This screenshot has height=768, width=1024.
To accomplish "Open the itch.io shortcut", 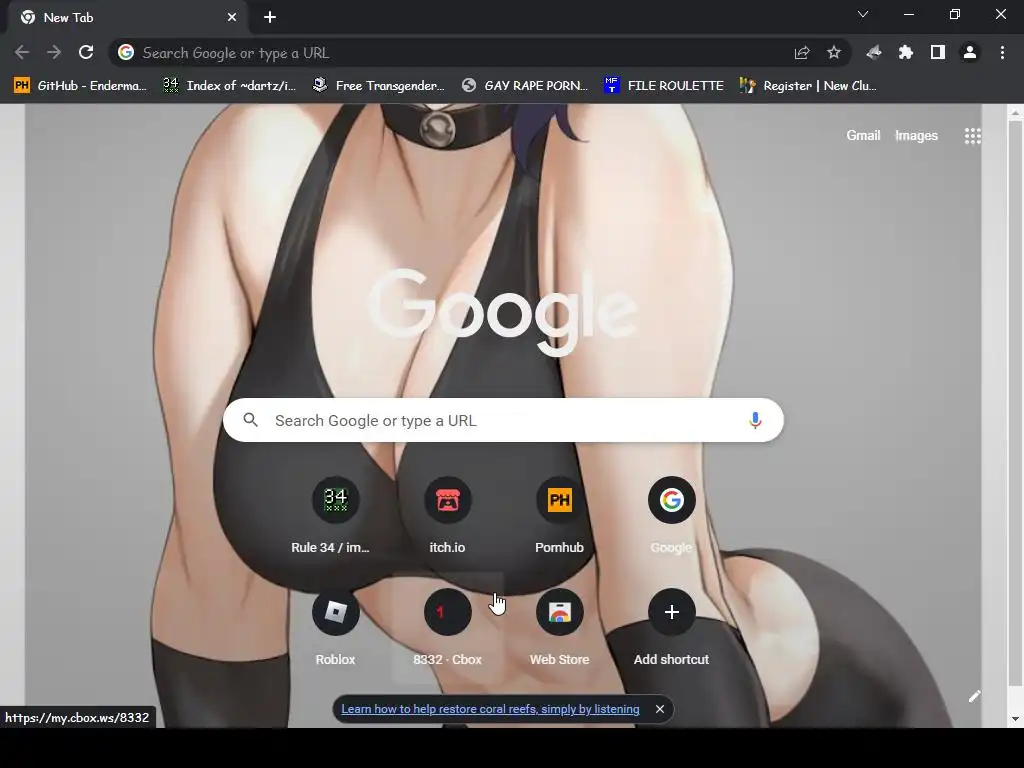I will [x=447, y=516].
